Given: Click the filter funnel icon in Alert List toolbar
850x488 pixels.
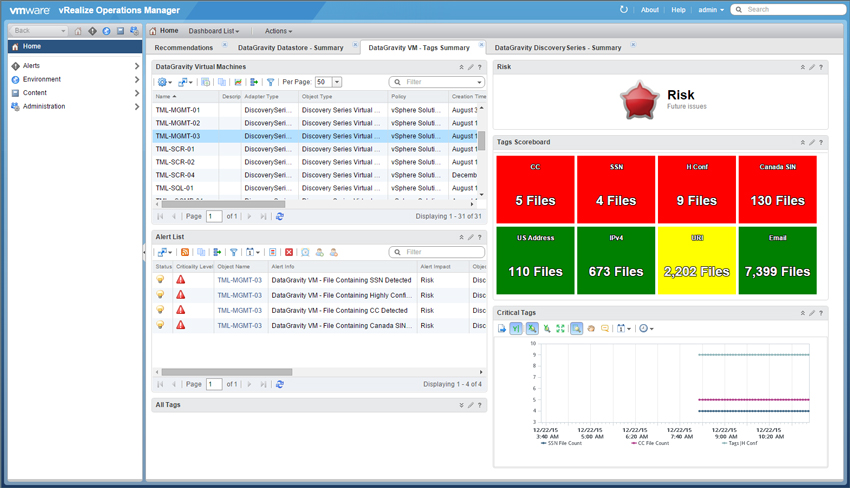Looking at the screenshot, I should coord(234,252).
